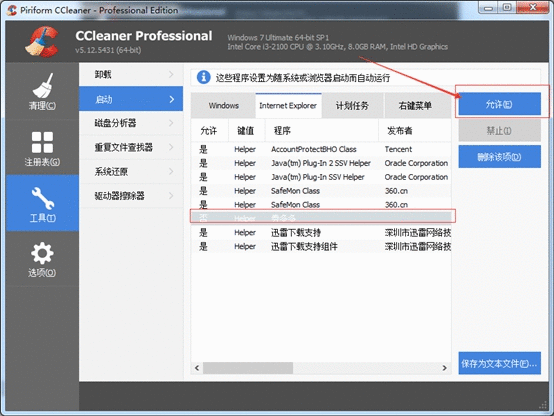554x416 pixels.
Task: Click the Tencent publisher cell
Action: (x=398, y=149)
